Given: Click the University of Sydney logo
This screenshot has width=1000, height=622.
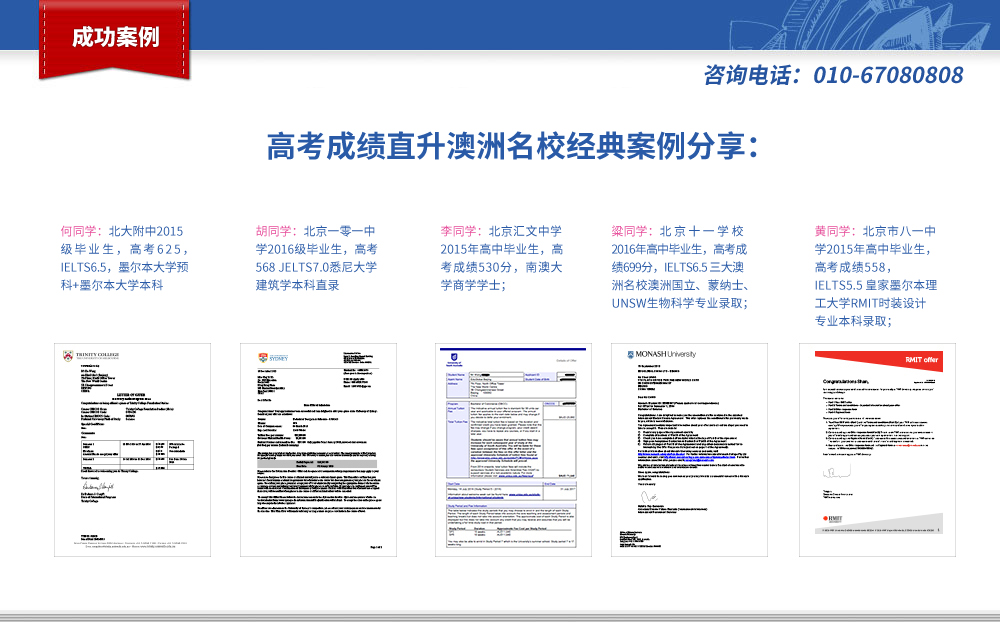Looking at the screenshot, I should click(273, 357).
